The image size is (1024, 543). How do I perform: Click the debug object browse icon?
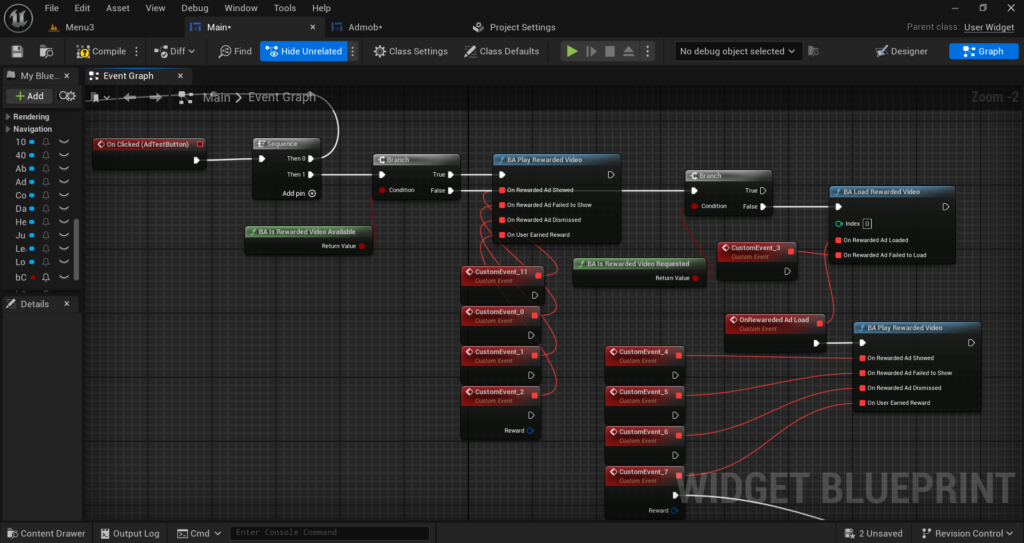814,51
